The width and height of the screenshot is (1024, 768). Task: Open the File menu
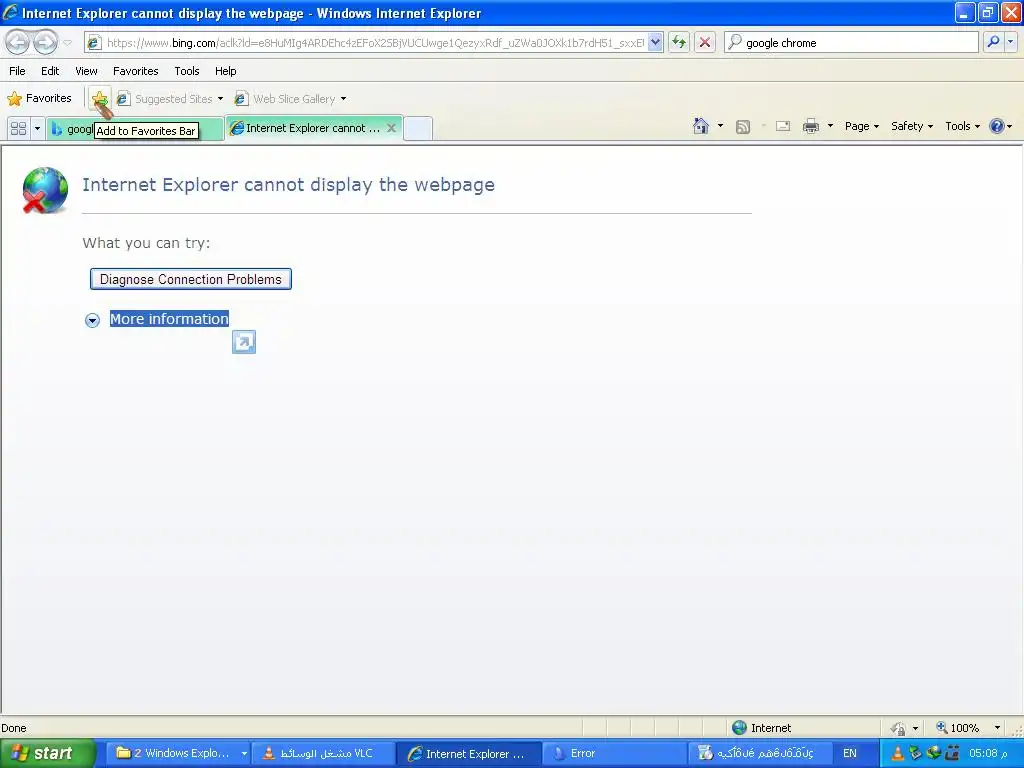[x=17, y=71]
